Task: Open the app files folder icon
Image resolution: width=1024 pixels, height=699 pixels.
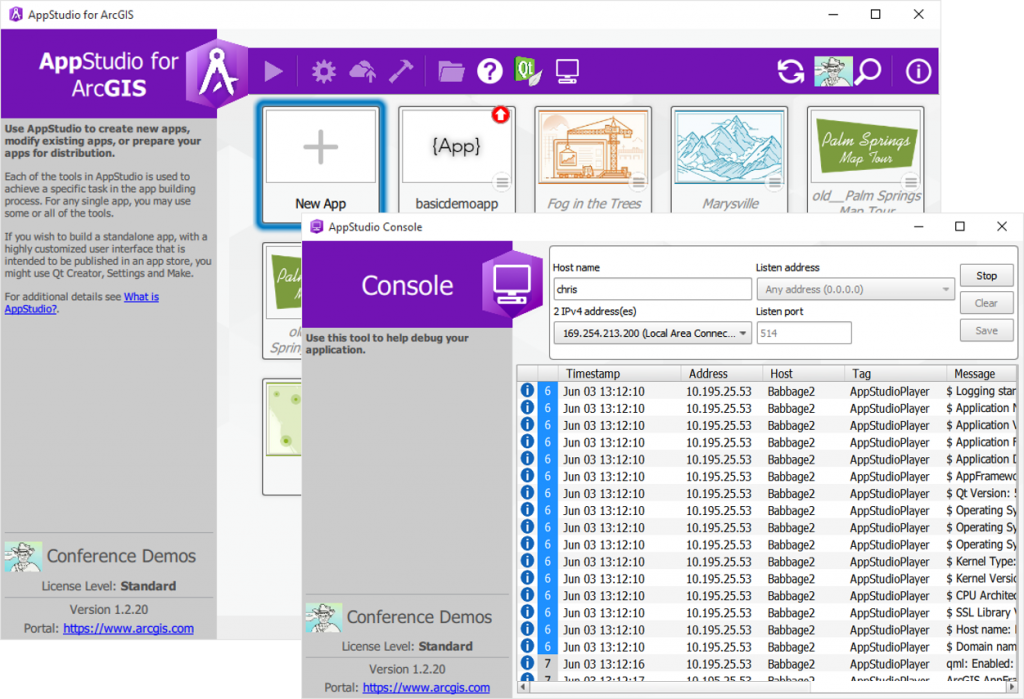Action: tap(451, 71)
